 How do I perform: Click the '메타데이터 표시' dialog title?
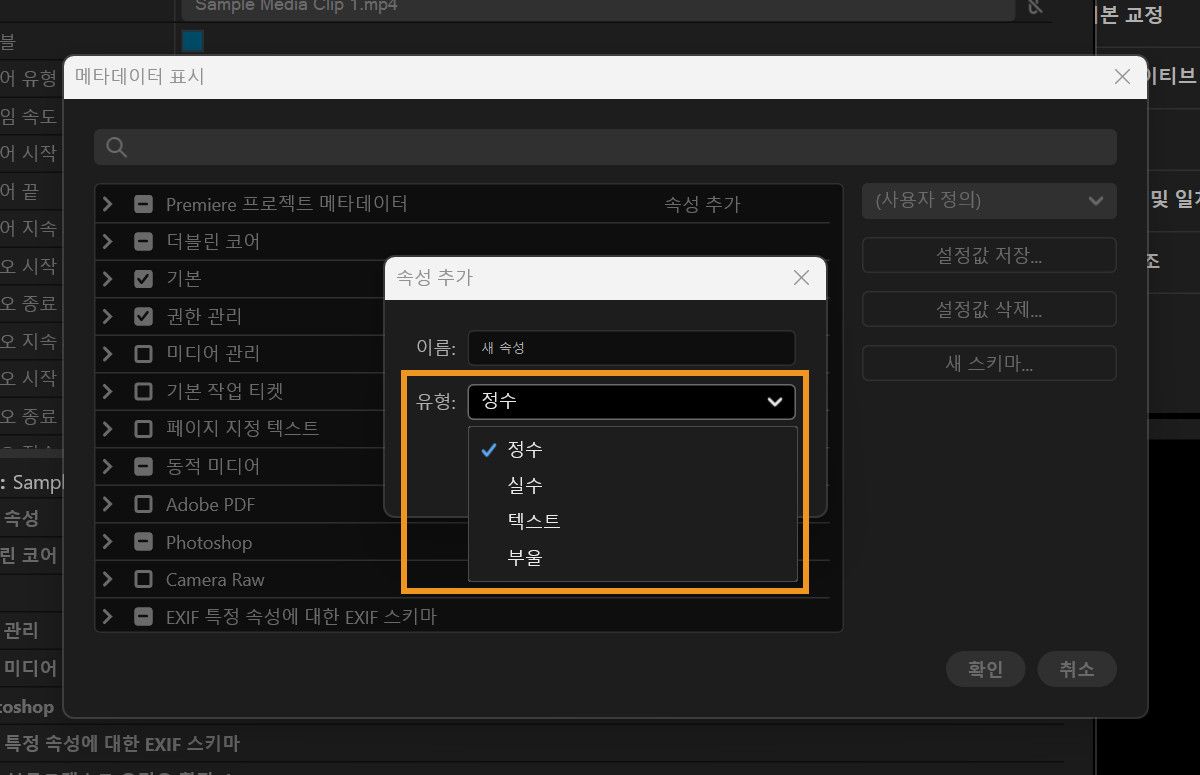click(140, 76)
